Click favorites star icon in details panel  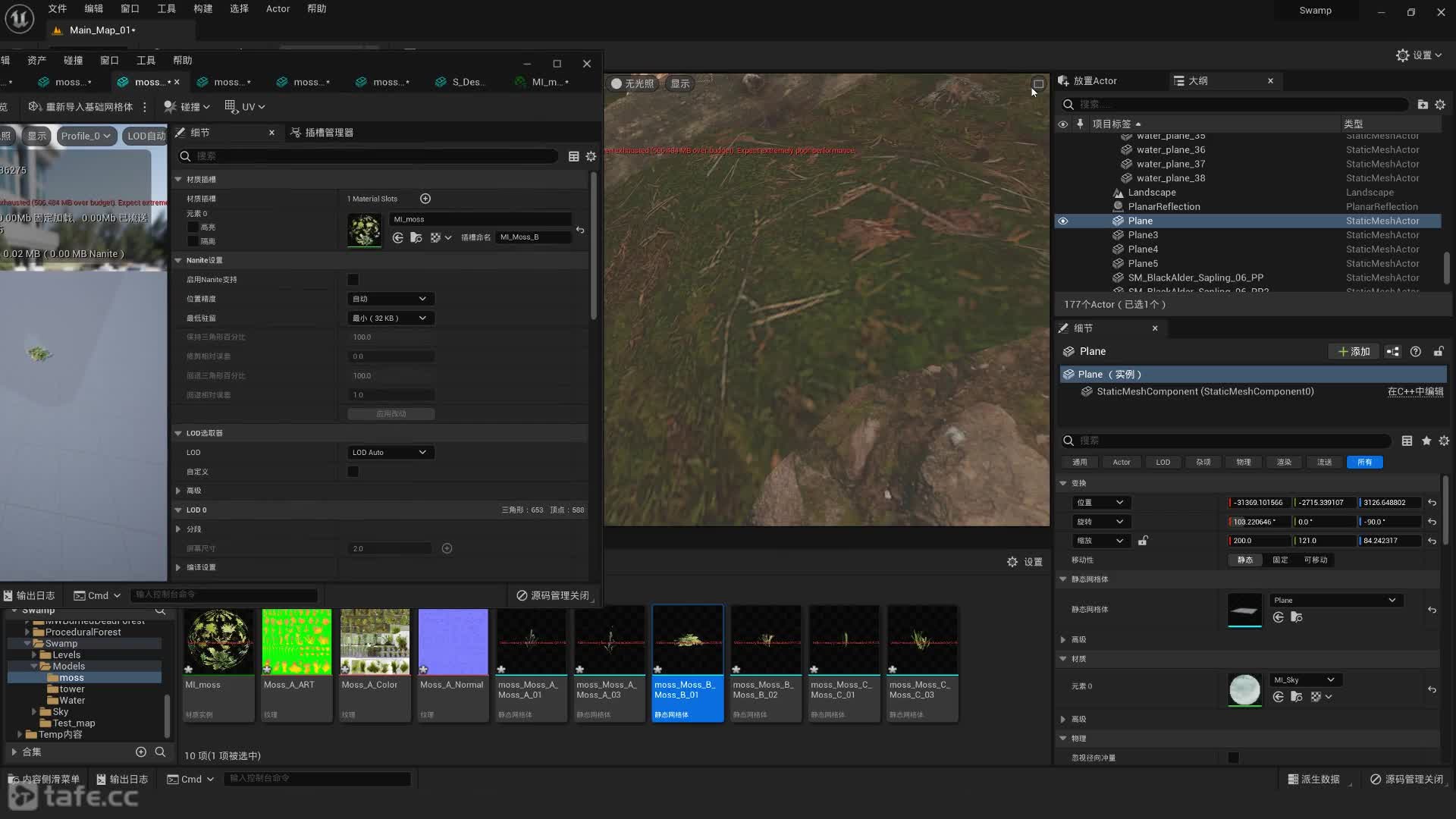point(1426,441)
